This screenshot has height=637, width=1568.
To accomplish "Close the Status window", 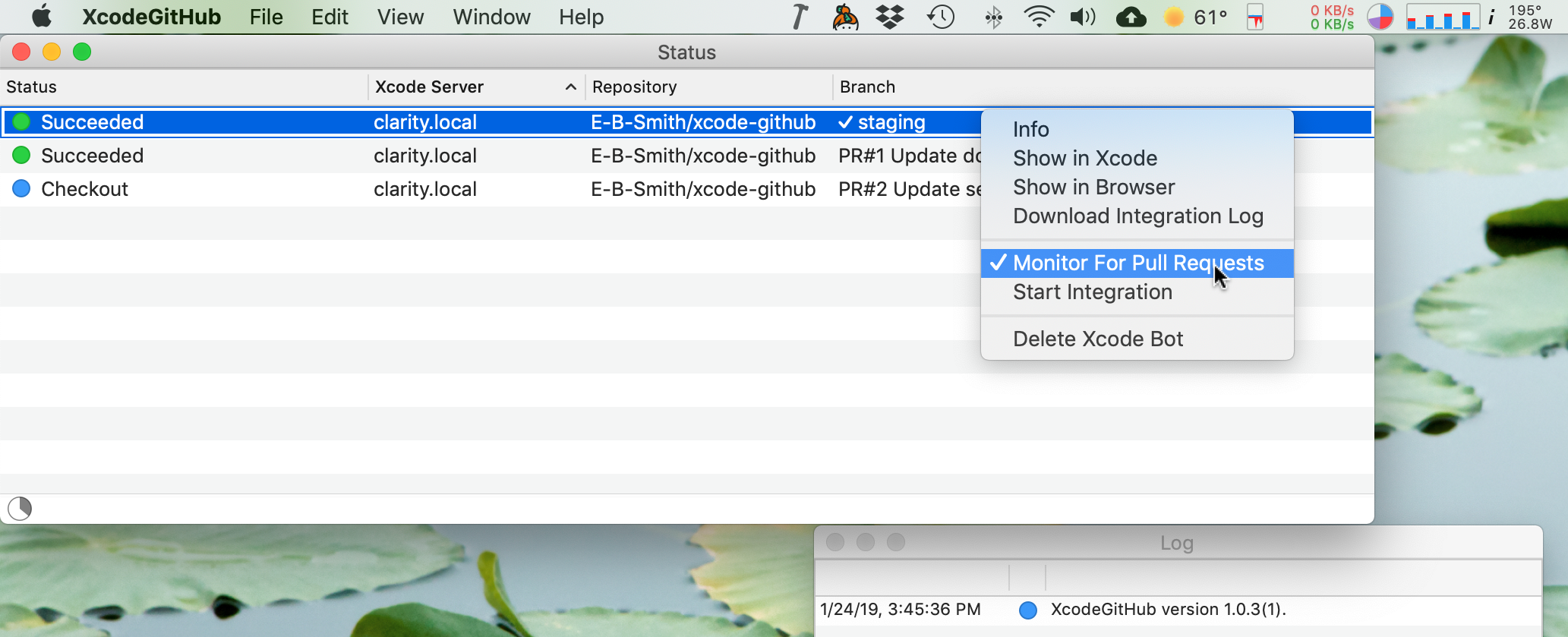I will (21, 52).
